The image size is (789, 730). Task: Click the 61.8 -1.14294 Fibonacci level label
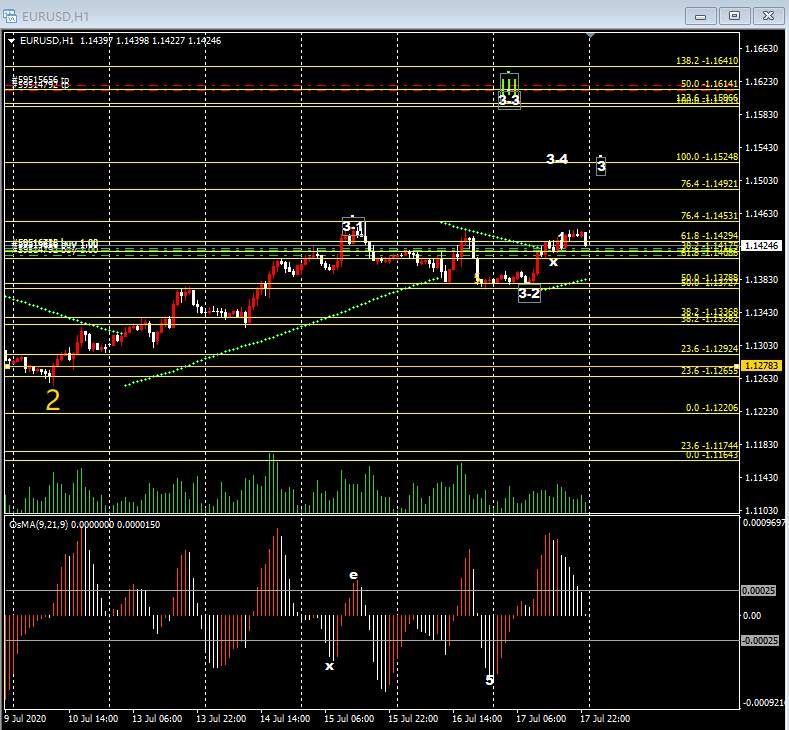(709, 235)
